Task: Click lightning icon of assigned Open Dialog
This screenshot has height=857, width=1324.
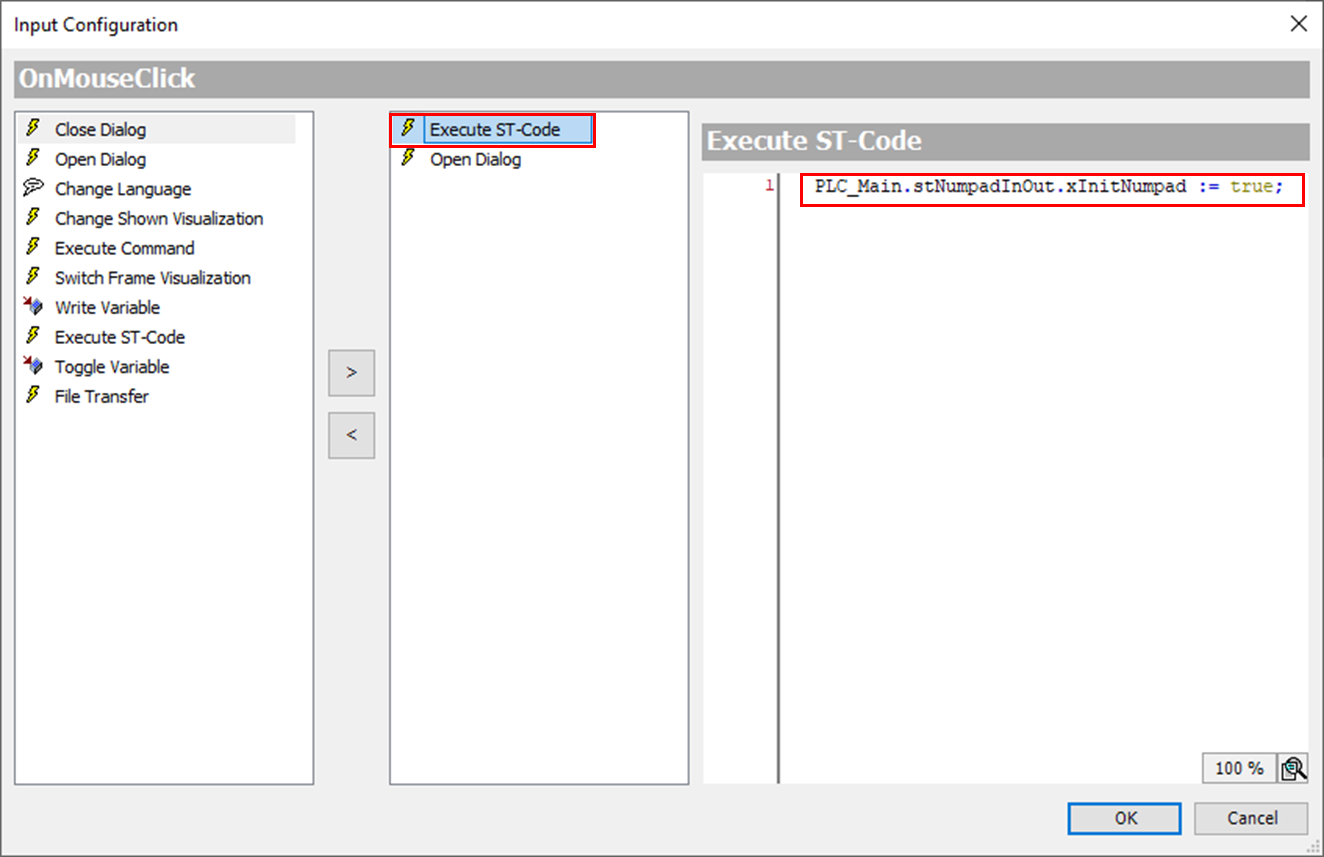Action: 407,159
